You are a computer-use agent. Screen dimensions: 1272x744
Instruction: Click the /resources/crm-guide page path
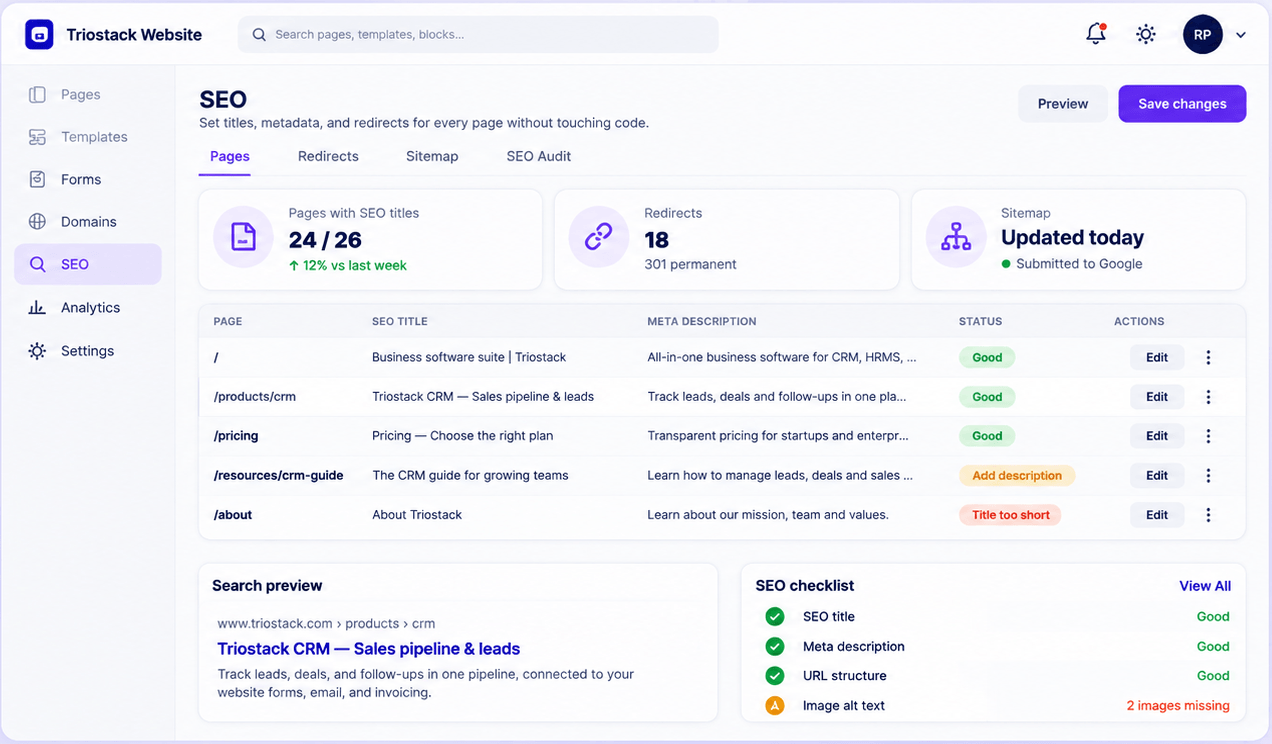[279, 476]
